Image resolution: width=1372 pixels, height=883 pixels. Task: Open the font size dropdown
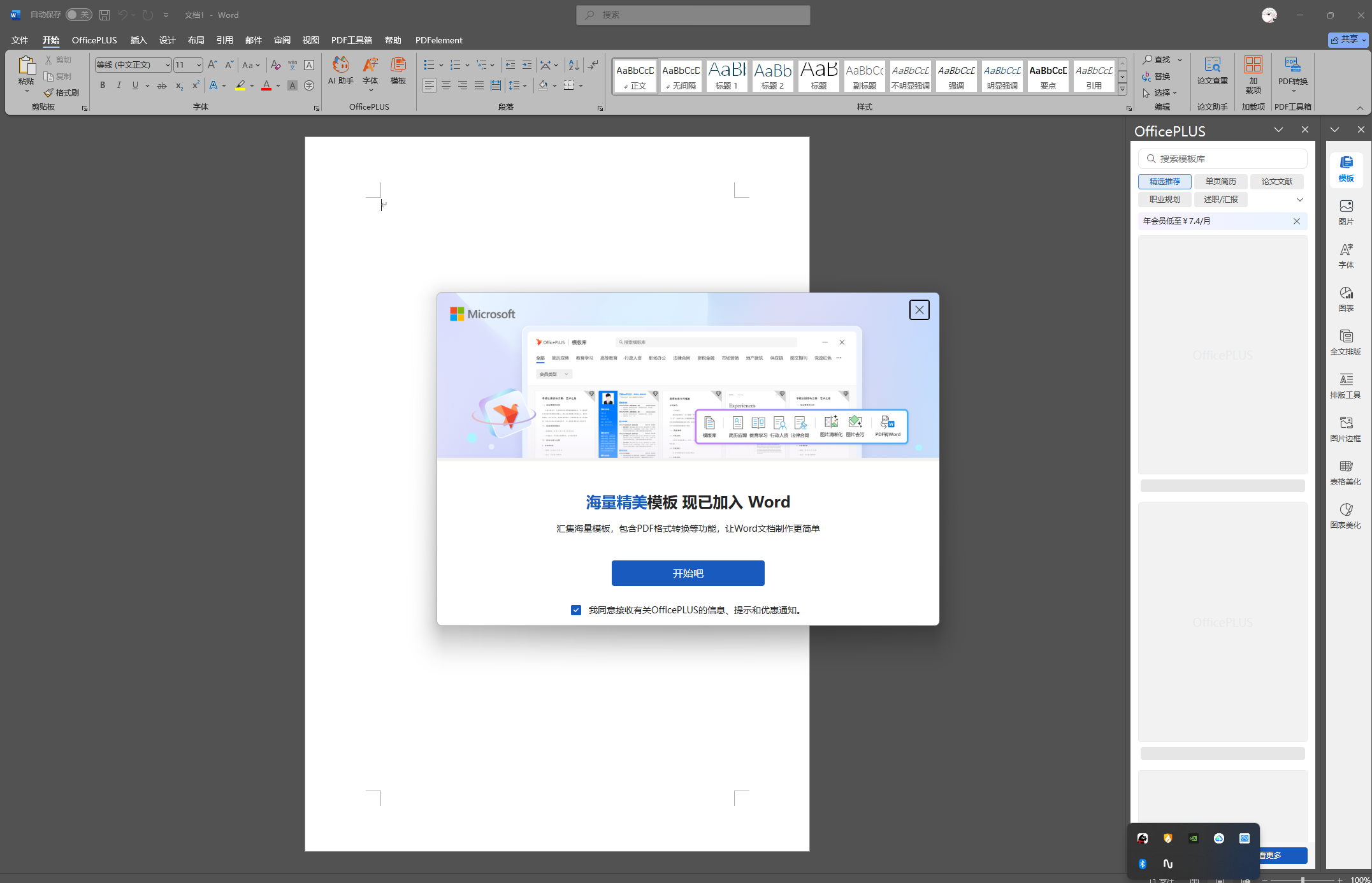pyautogui.click(x=198, y=65)
